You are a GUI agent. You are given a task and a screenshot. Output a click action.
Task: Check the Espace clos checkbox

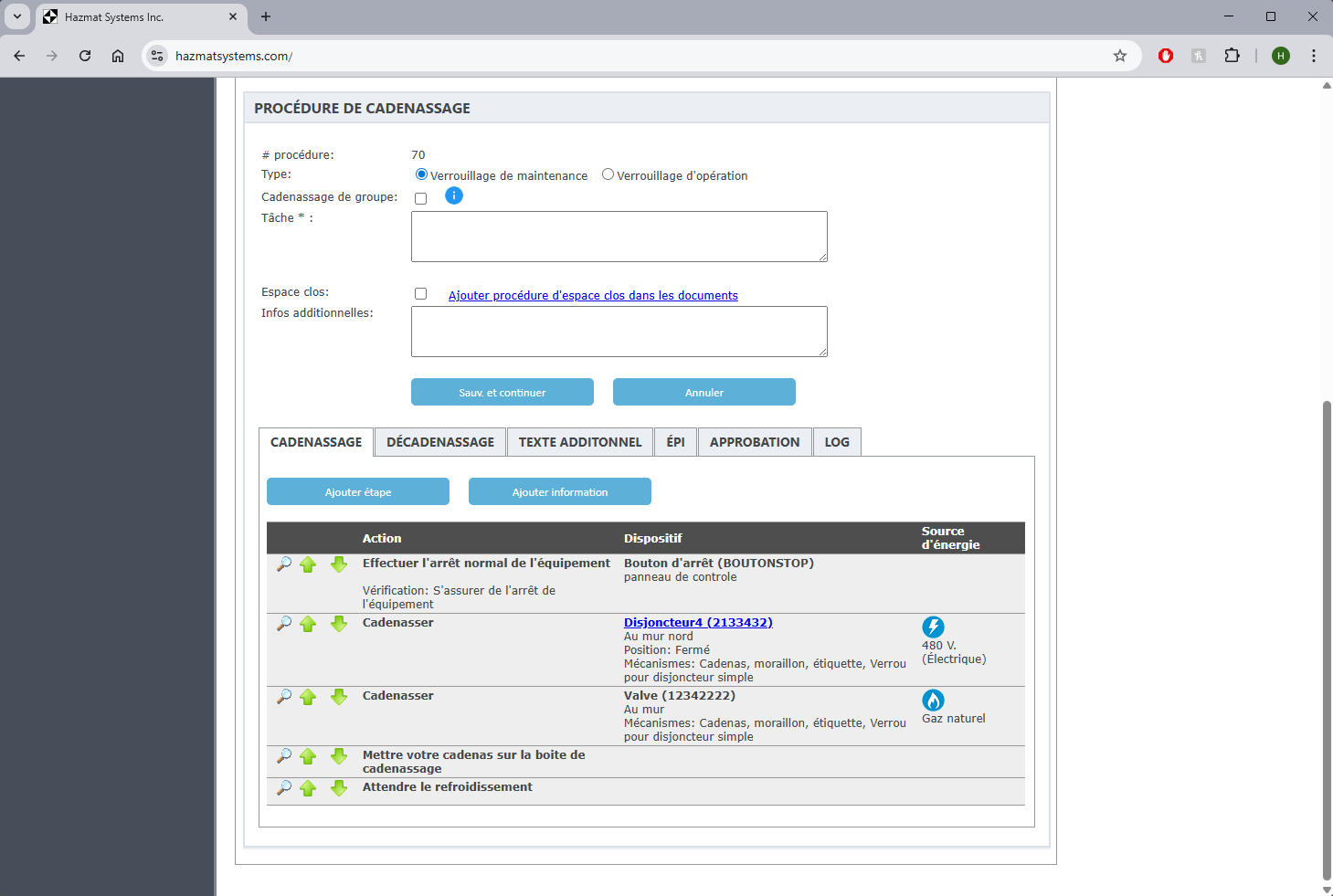pyautogui.click(x=421, y=293)
